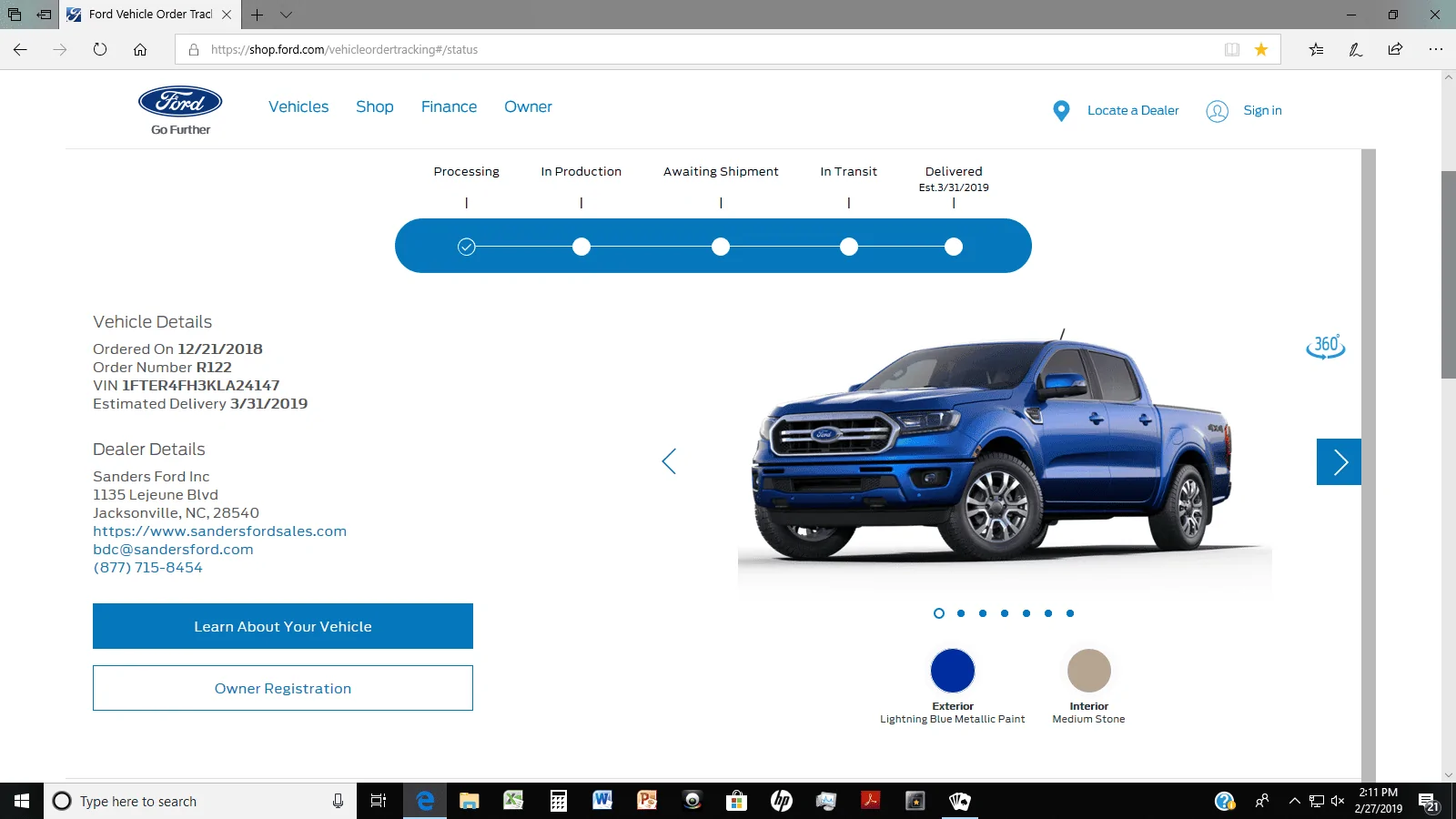Set the open tabs aside
Screen dimensions: 1456x819
pos(44,15)
